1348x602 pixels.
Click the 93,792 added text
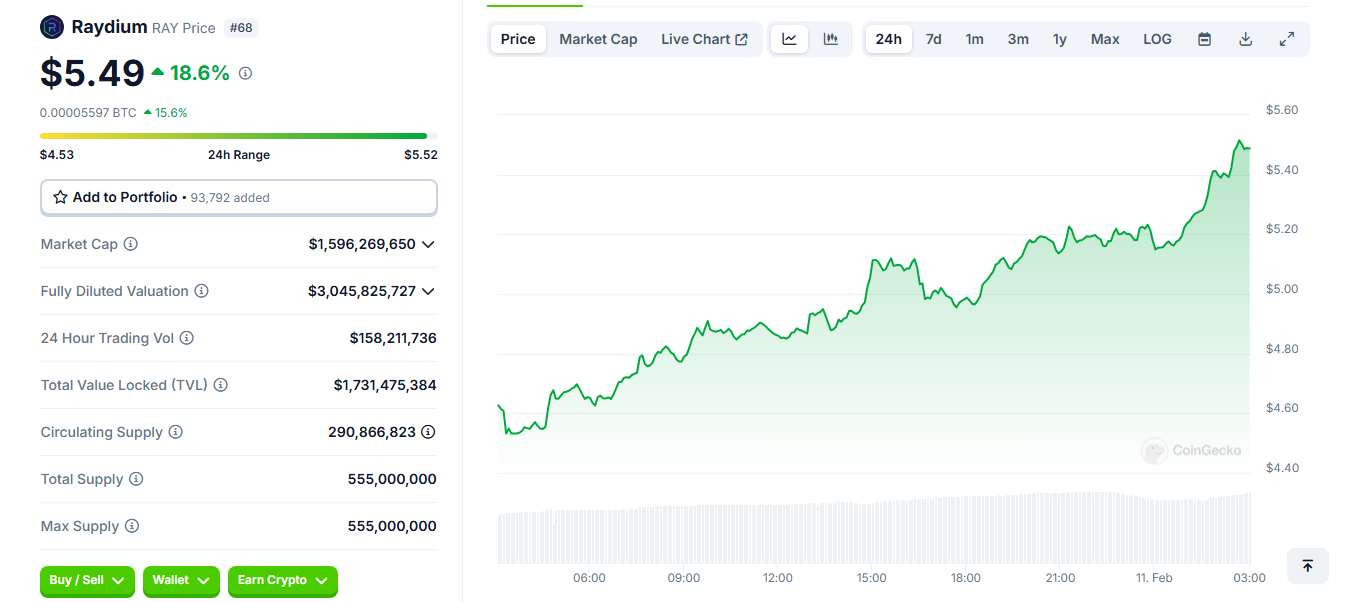coord(229,198)
